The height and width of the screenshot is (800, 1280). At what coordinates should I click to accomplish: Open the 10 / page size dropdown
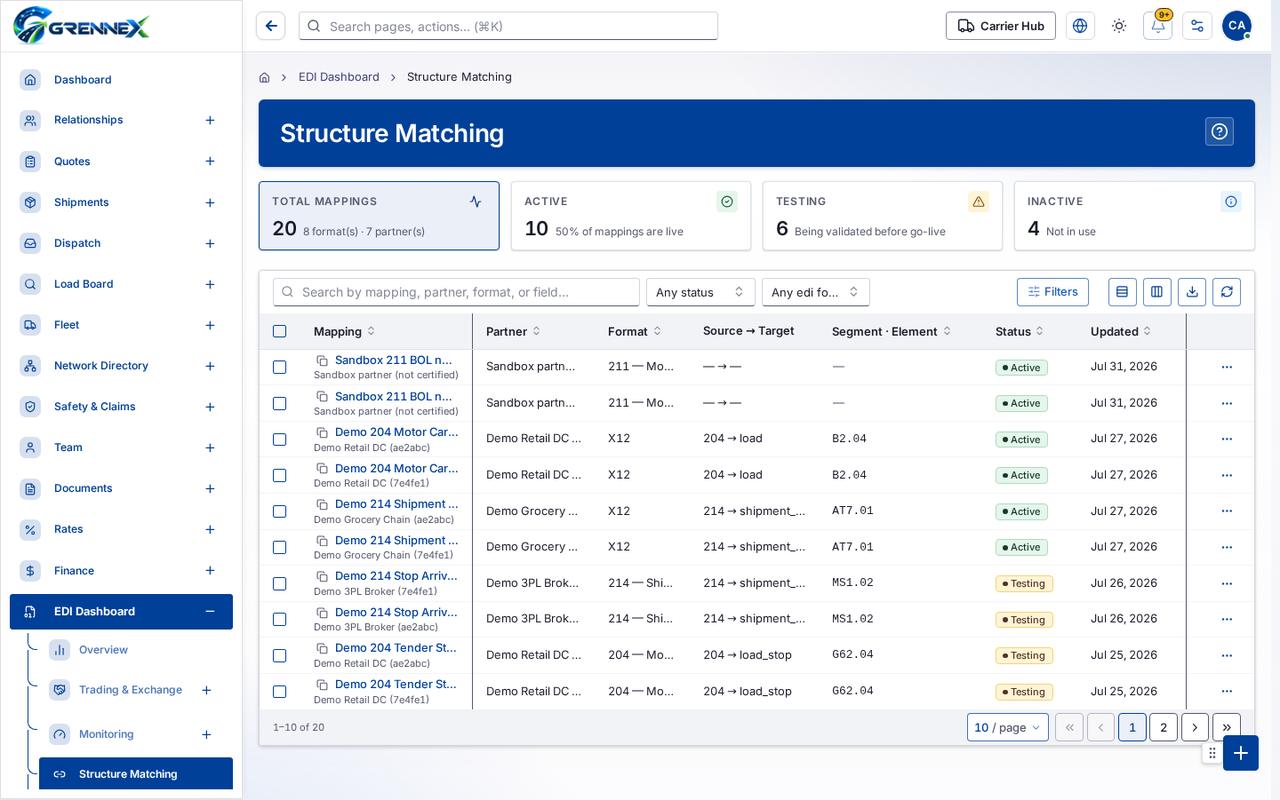click(1007, 727)
